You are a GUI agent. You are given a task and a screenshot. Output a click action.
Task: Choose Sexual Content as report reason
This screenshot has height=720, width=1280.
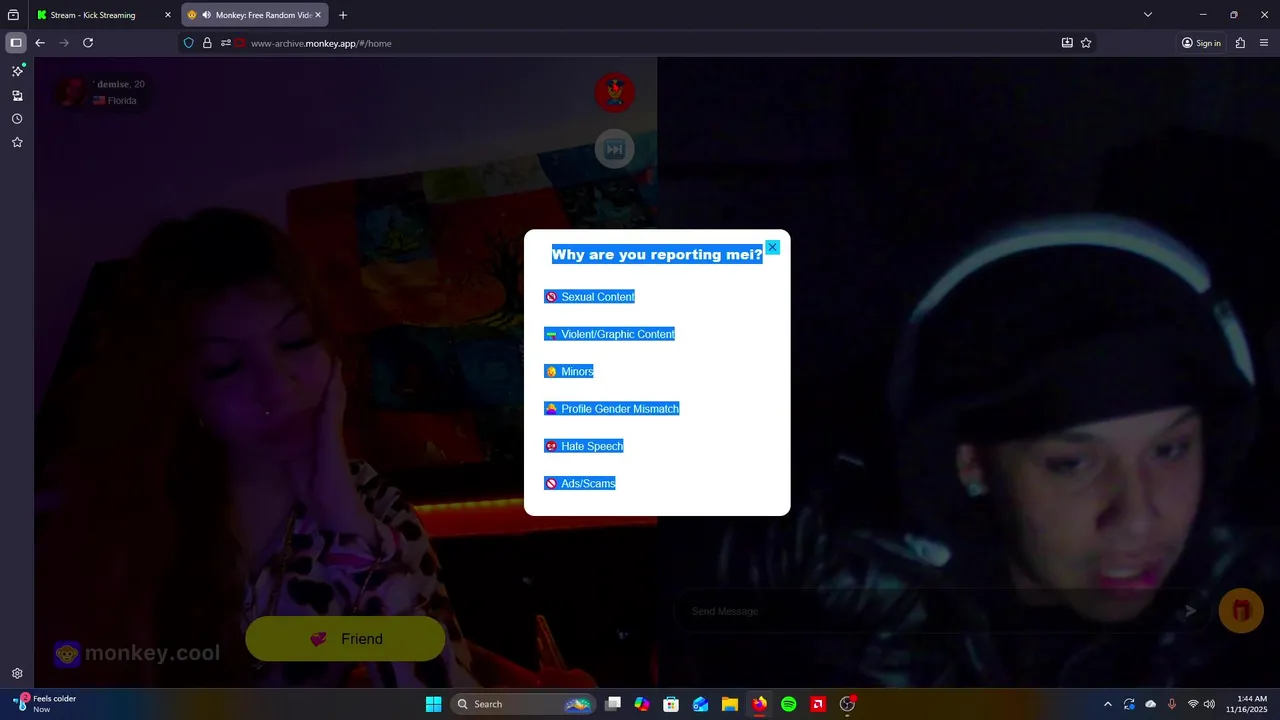click(589, 297)
